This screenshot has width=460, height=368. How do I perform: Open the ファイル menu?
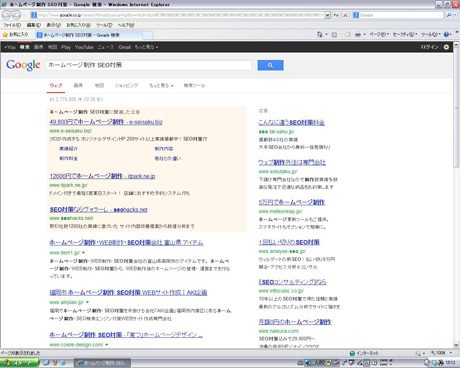[x=12, y=25]
